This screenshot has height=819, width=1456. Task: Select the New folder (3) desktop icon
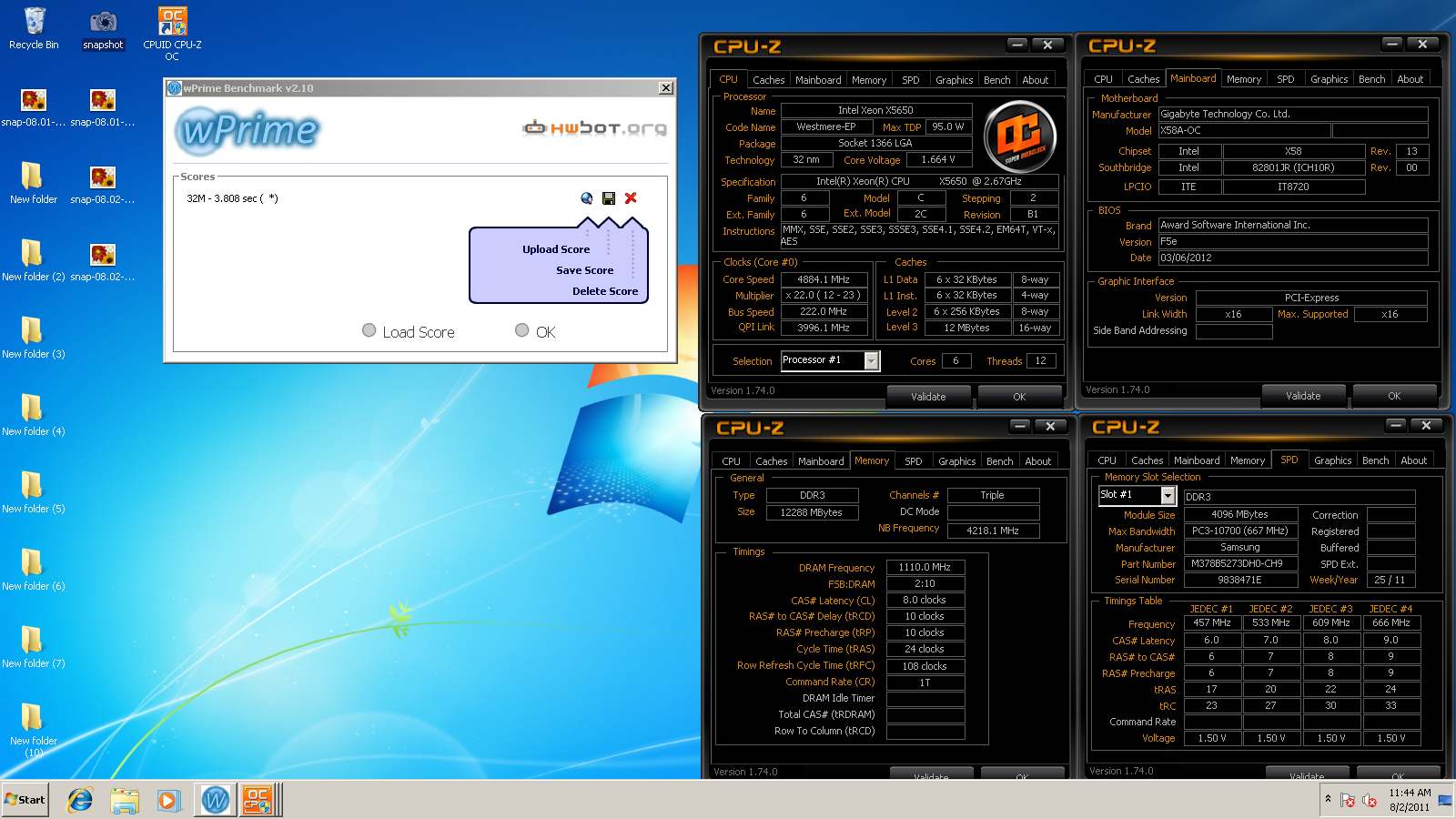(33, 338)
